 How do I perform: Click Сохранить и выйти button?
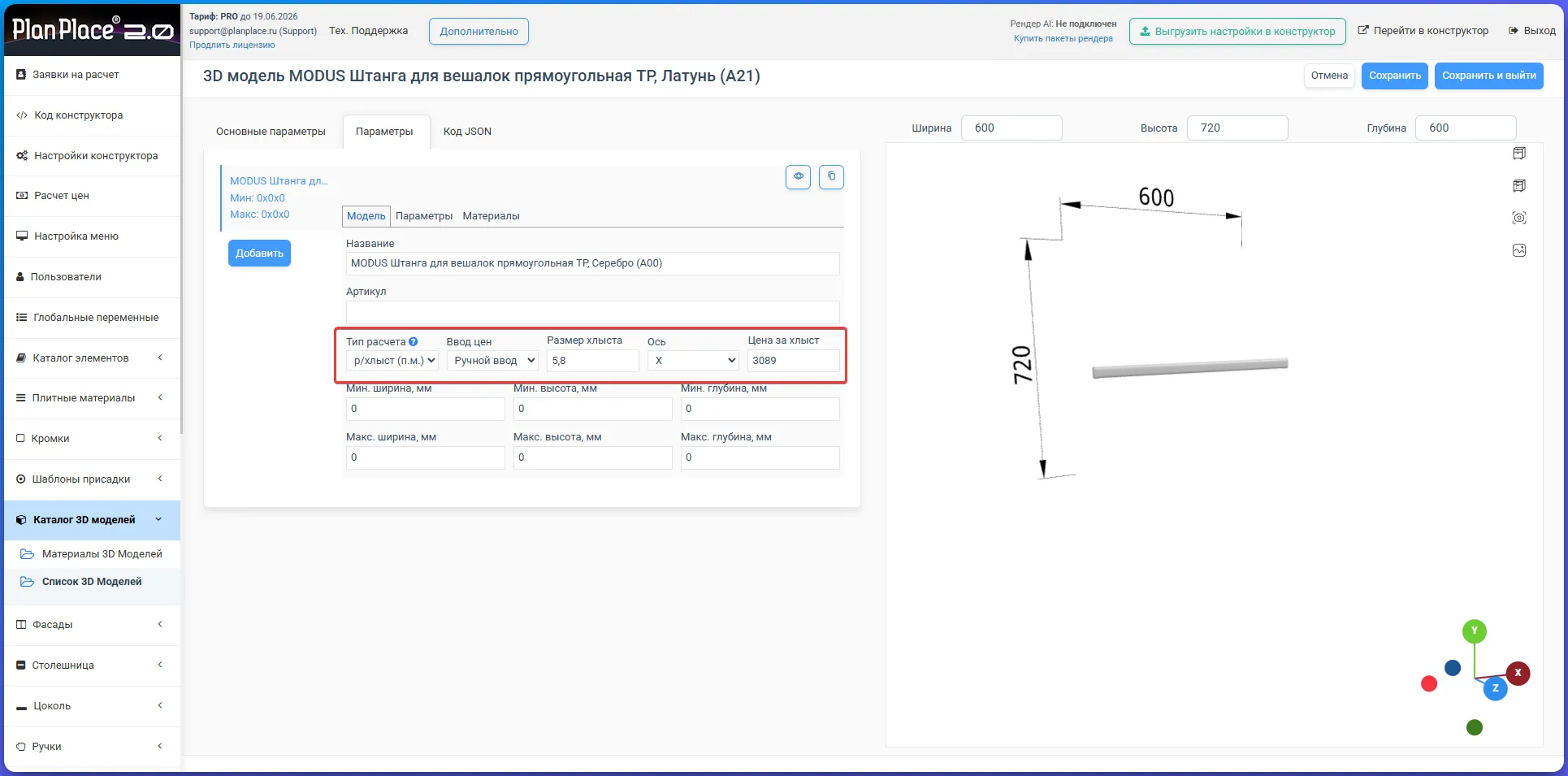(1488, 76)
